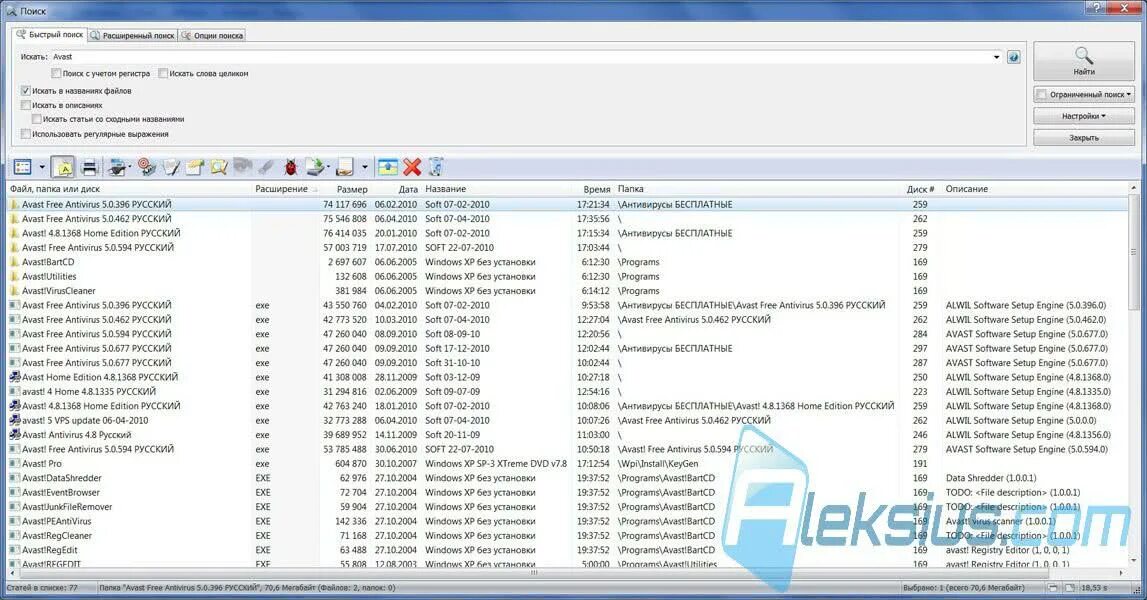Select folder row Avast! 4.8.1368 Home Edition РУССКИЙ
1147x600 pixels.
[567, 233]
